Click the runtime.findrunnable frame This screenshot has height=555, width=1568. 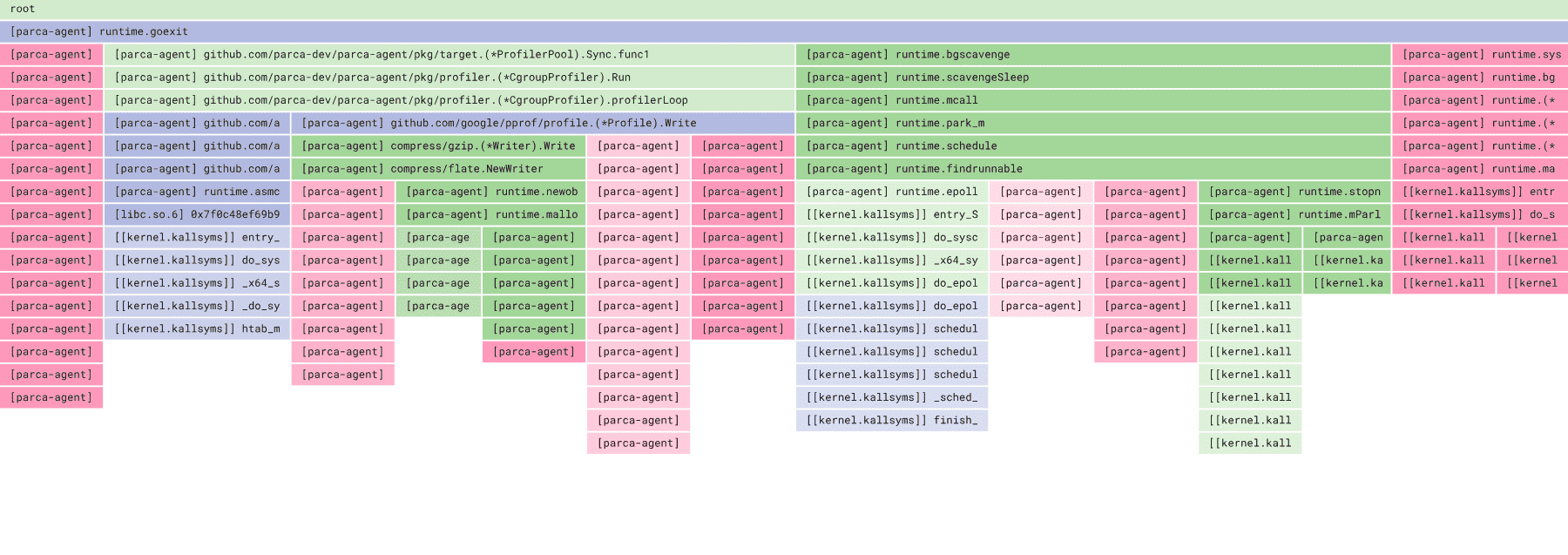pos(1092,169)
